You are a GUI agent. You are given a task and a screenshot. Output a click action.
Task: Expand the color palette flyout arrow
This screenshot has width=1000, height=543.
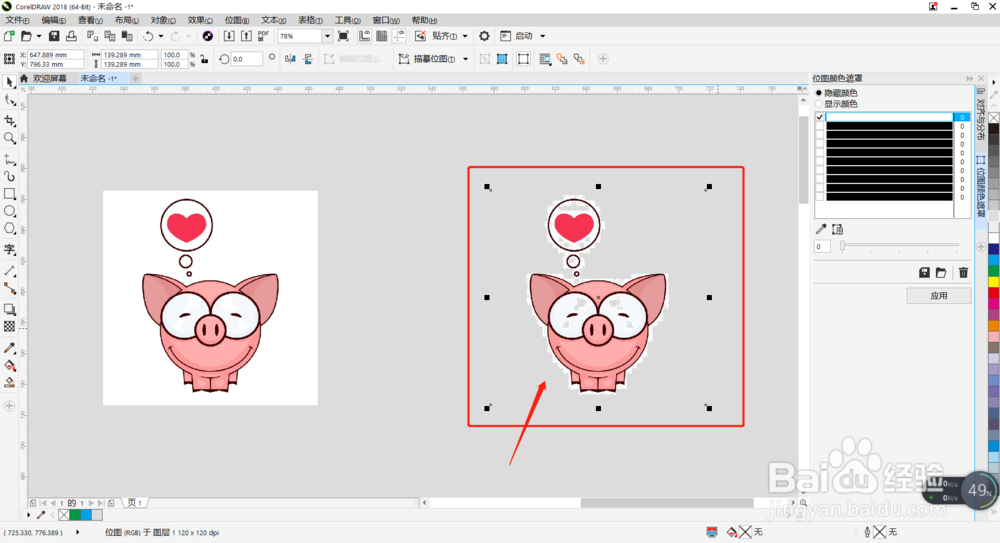tap(994, 82)
